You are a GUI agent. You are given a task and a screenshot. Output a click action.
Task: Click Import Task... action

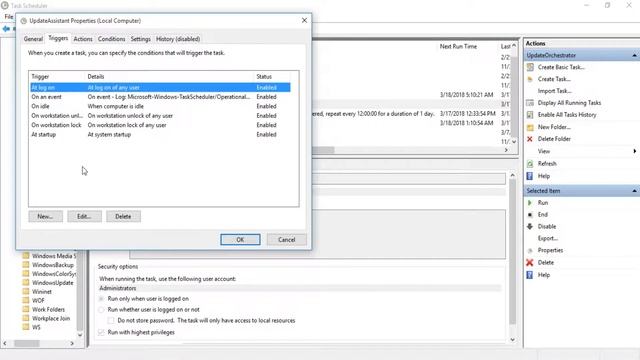[554, 91]
